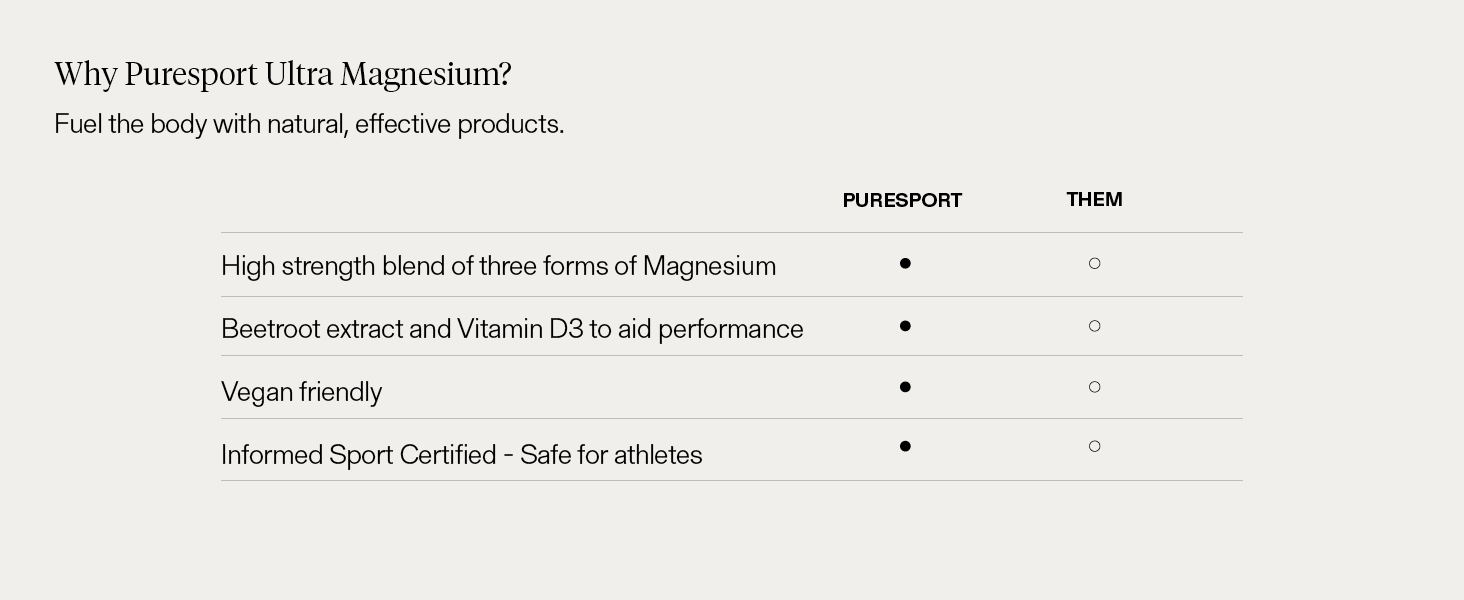Click the PURESPORT column header
1464x600 pixels.
coord(902,200)
